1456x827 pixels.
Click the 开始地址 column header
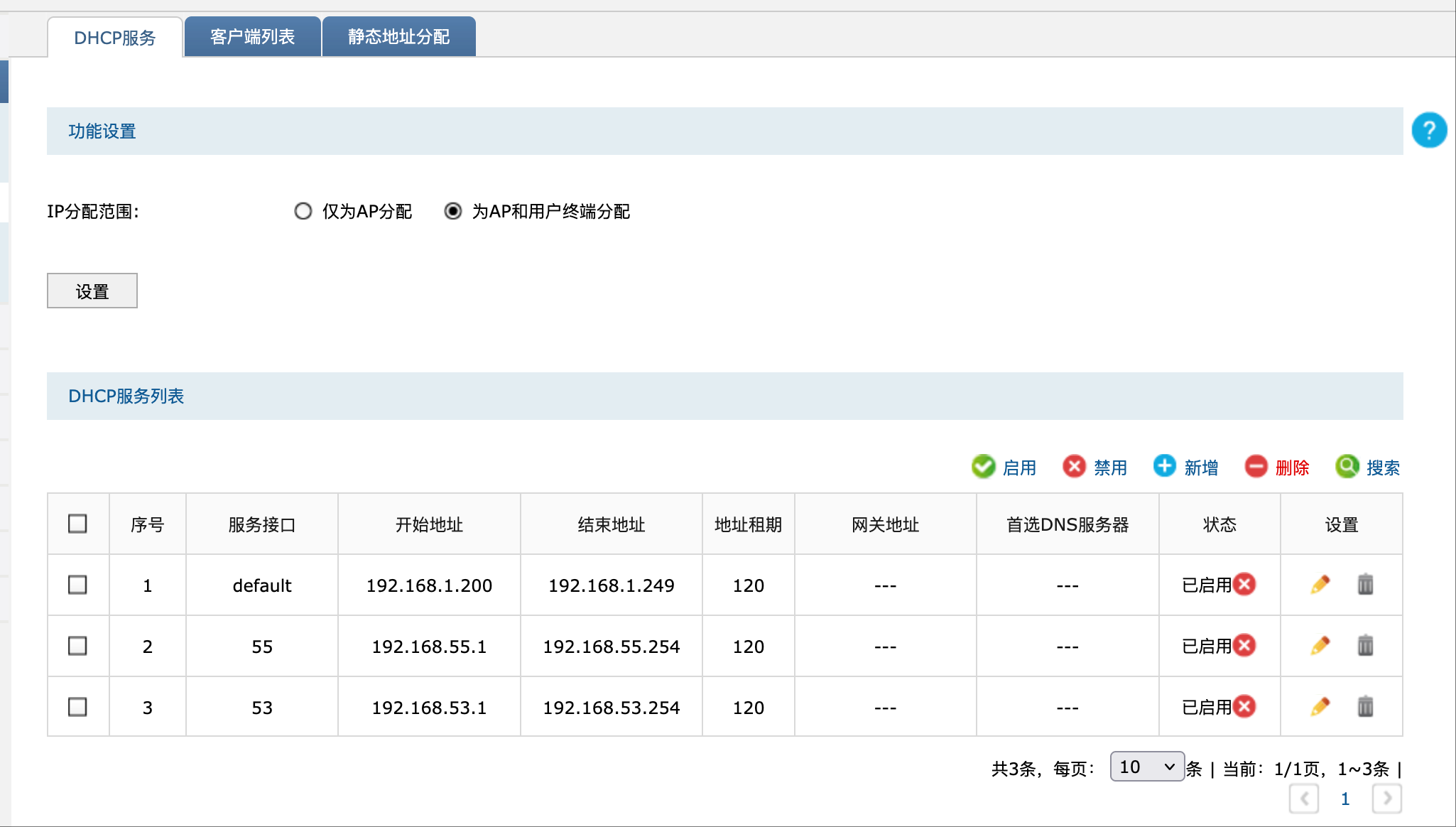pyautogui.click(x=429, y=524)
